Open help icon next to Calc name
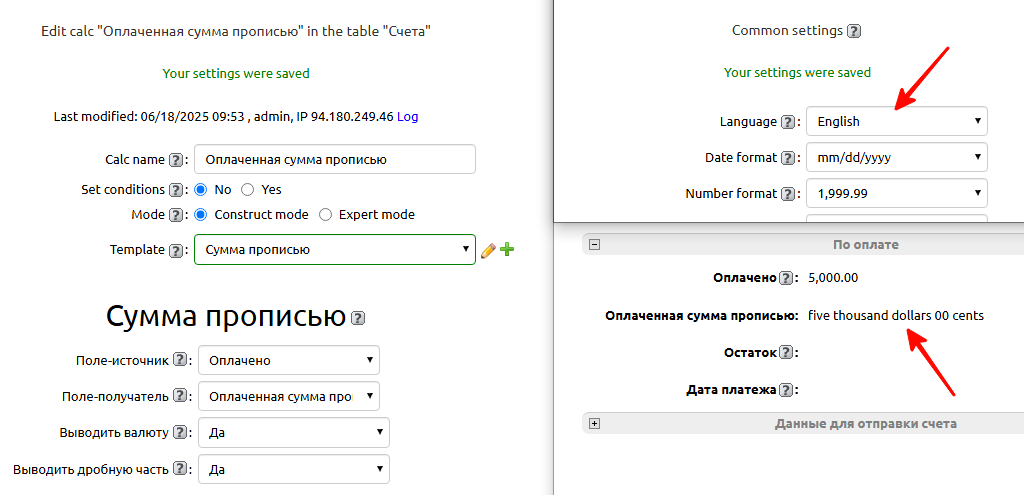This screenshot has width=1024, height=495. tap(177, 160)
